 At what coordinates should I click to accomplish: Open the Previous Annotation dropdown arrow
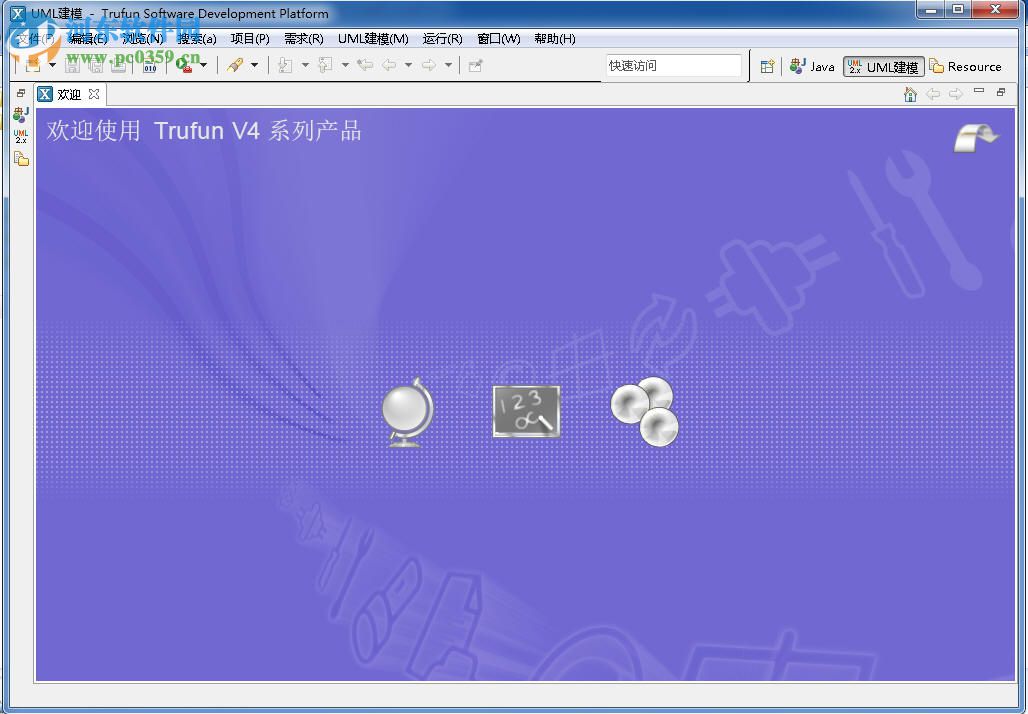click(345, 65)
